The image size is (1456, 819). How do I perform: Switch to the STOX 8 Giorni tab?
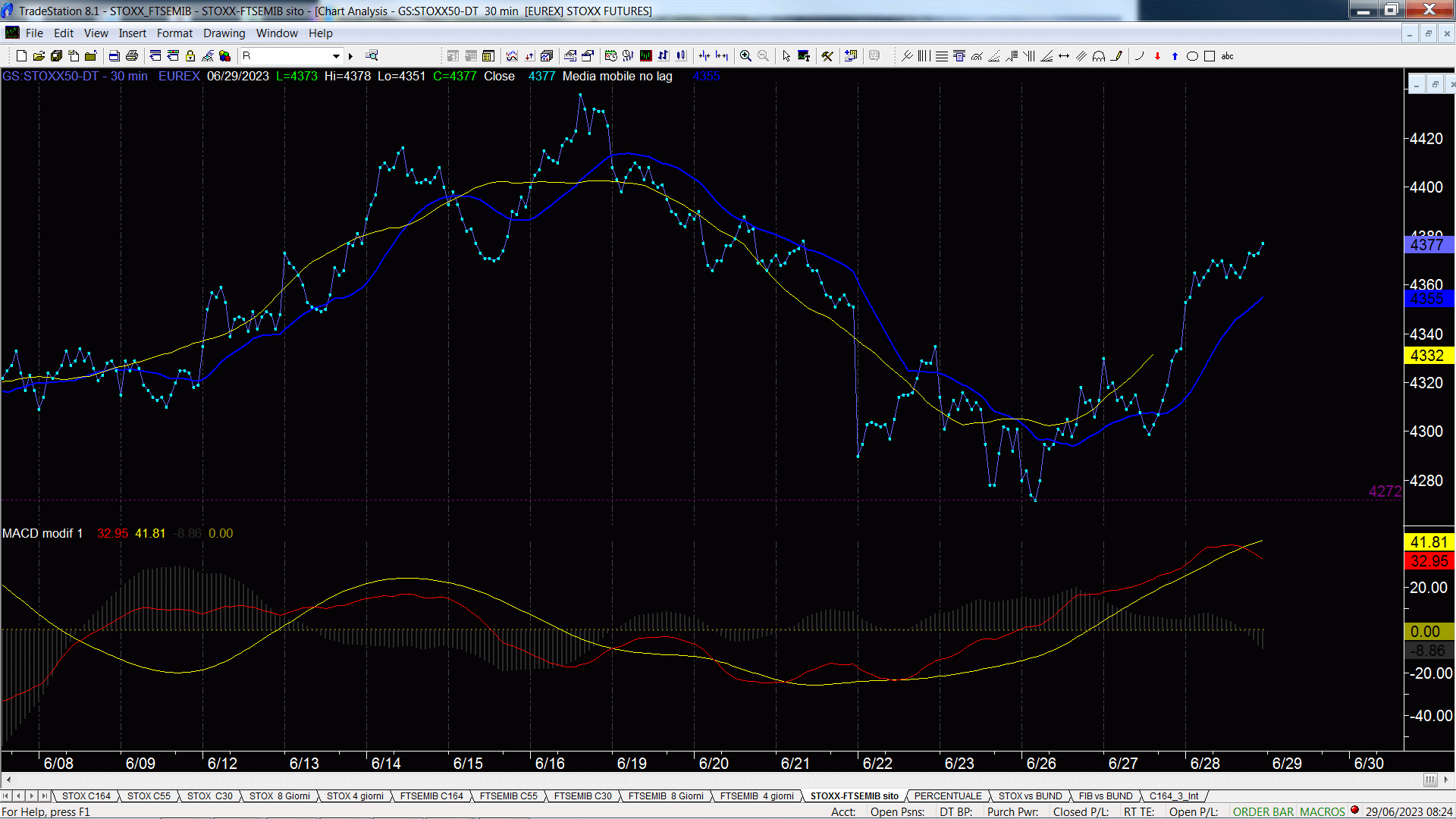click(x=280, y=795)
